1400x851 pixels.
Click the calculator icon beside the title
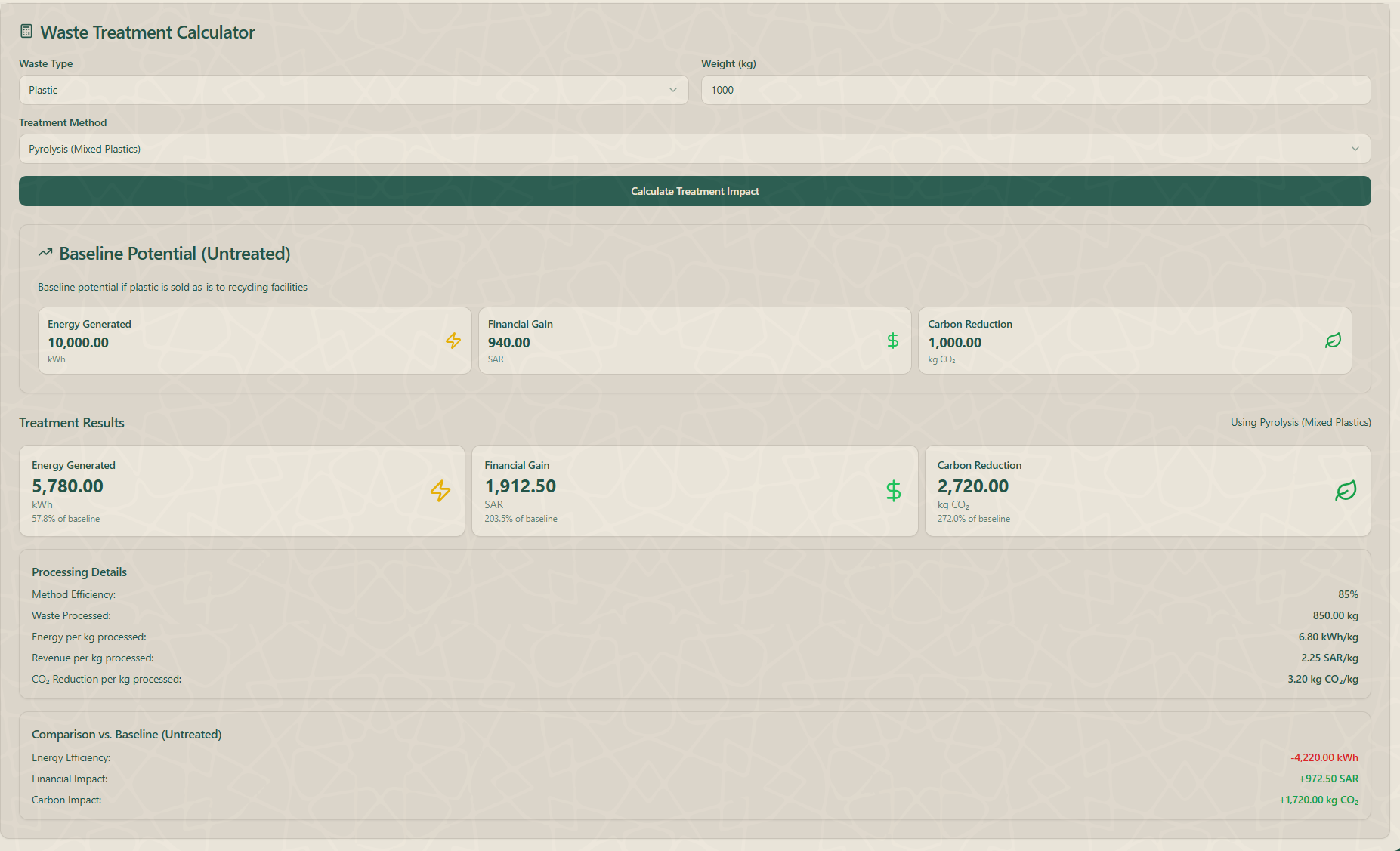click(26, 32)
